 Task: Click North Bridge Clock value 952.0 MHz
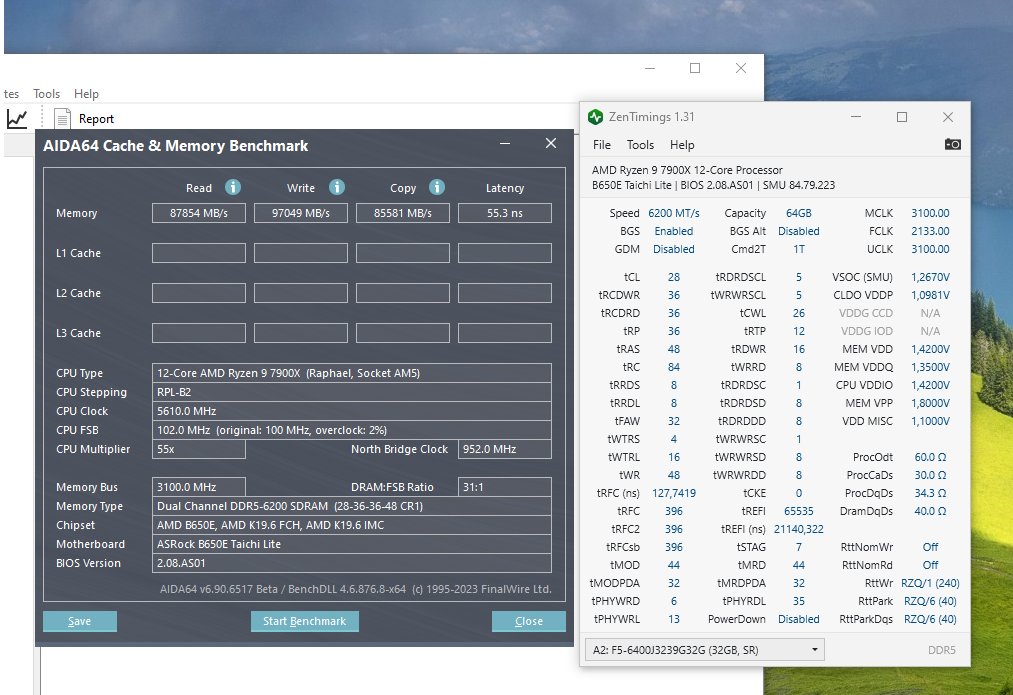(505, 449)
